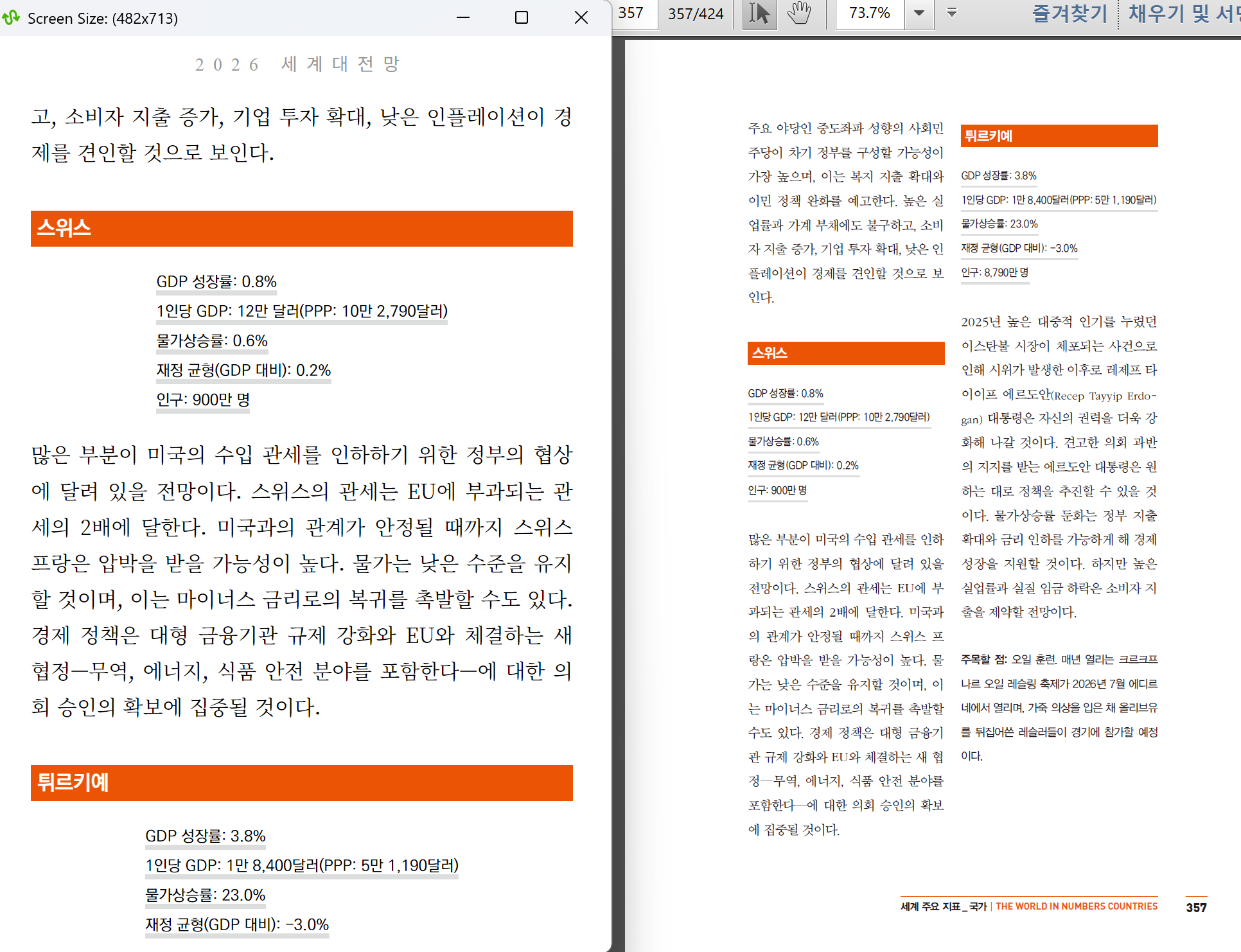The width and height of the screenshot is (1241, 952).
Task: Click the orange 튀르키예 header in PDF page
Action: click(x=1059, y=136)
